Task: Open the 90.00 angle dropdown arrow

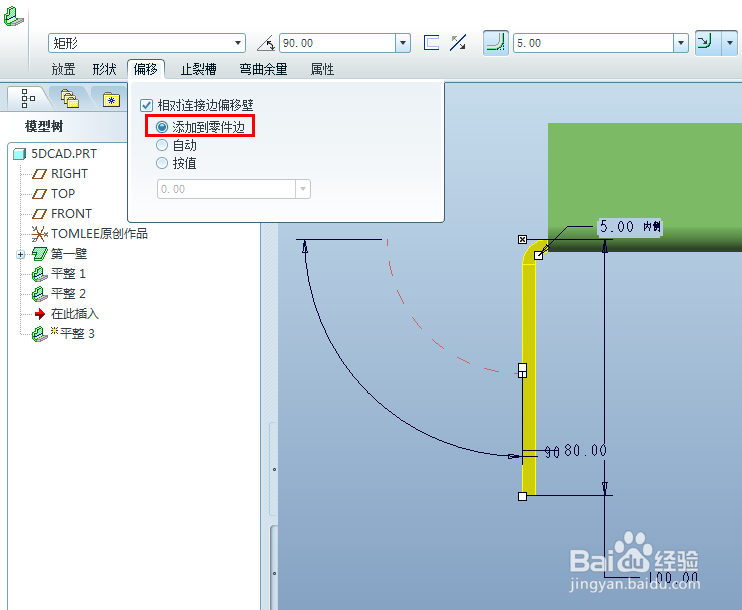Action: tap(403, 43)
